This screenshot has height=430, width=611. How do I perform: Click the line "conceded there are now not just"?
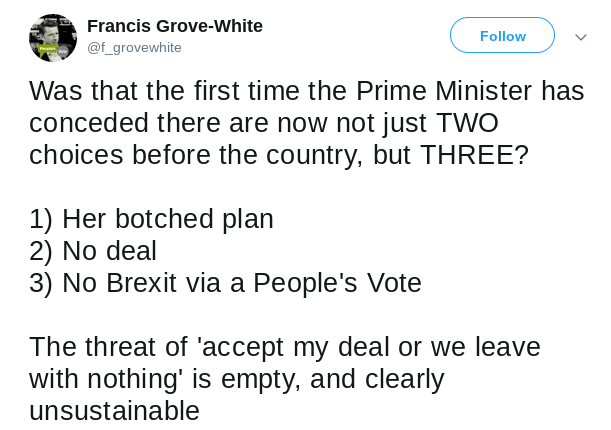pos(264,123)
